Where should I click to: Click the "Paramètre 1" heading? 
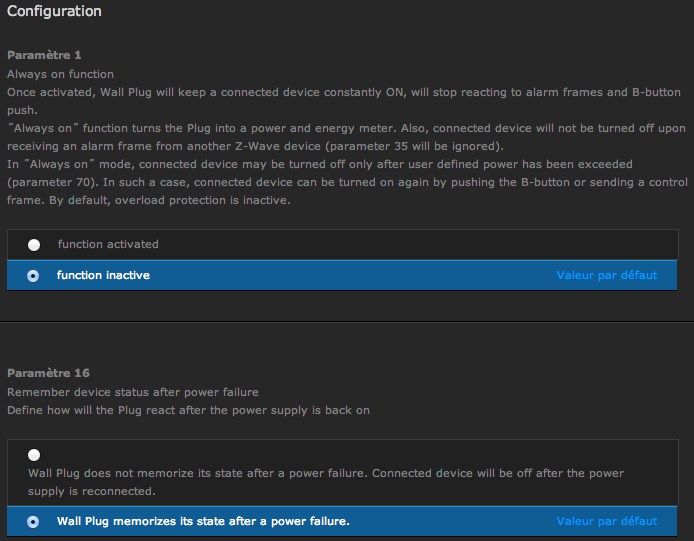44,54
